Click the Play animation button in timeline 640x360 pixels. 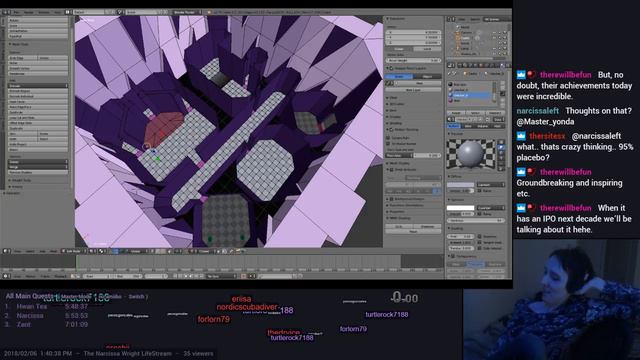(190, 276)
